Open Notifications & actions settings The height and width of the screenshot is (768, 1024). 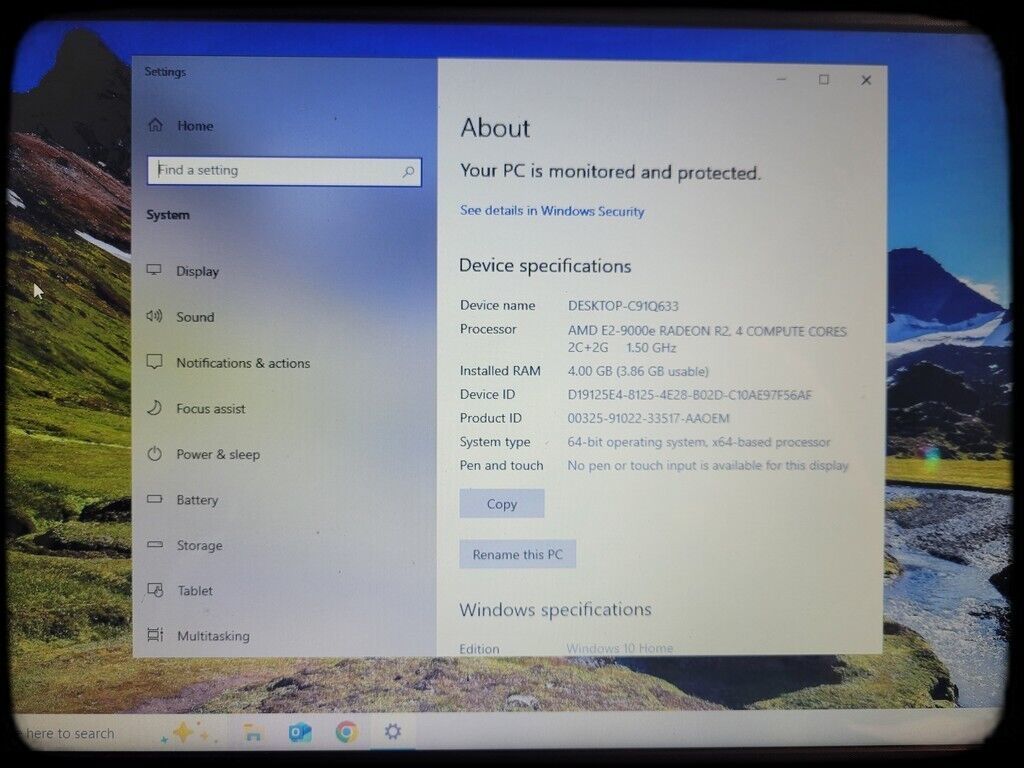228,362
